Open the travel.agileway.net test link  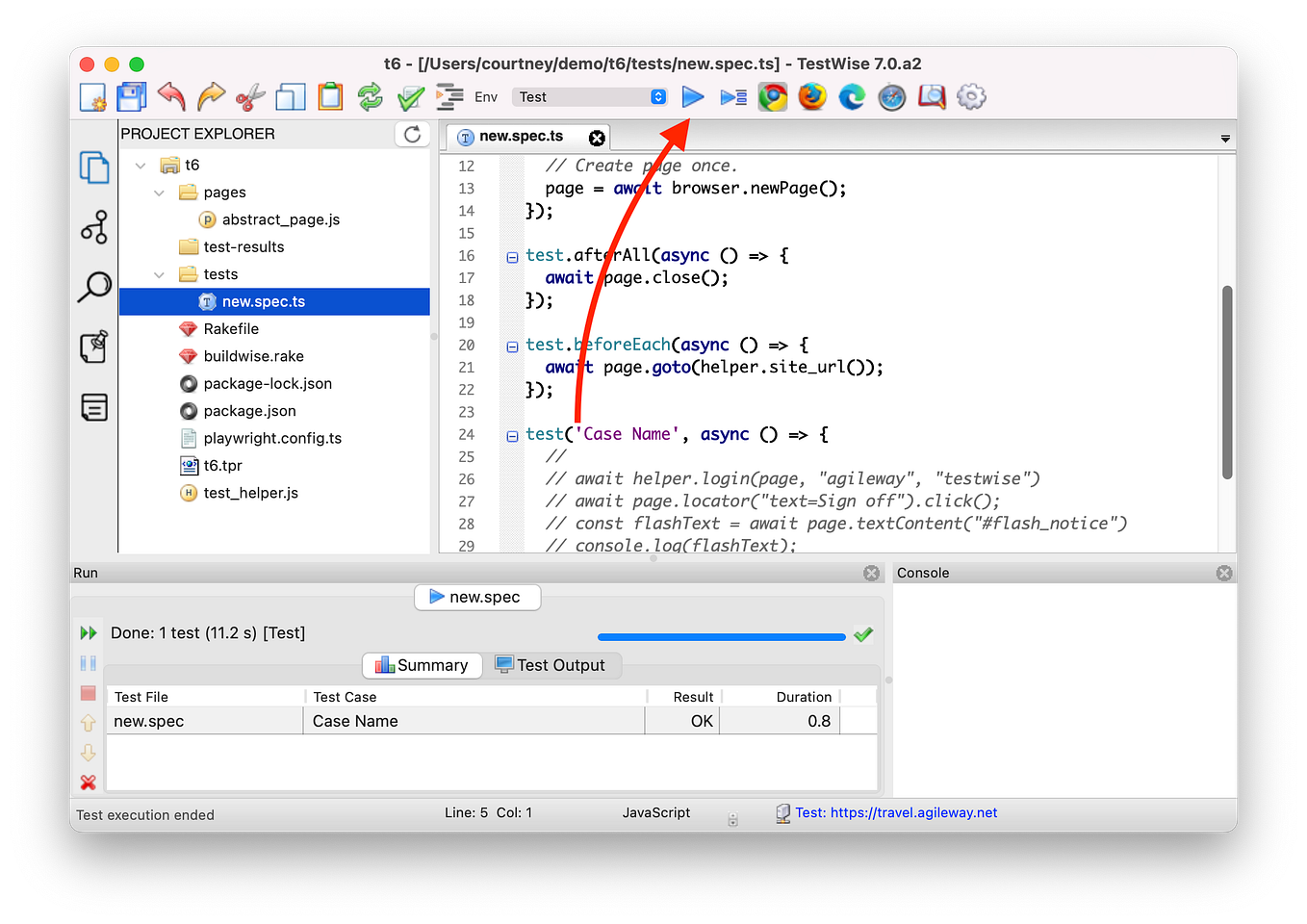tap(893, 812)
